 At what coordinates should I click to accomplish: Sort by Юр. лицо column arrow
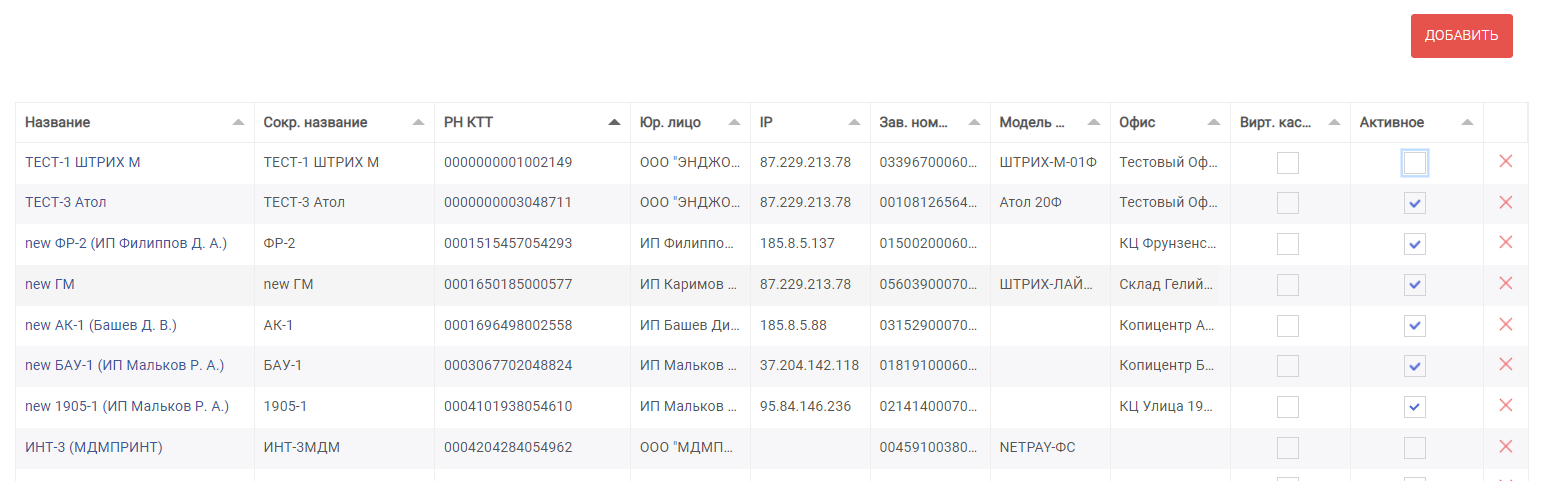(734, 122)
